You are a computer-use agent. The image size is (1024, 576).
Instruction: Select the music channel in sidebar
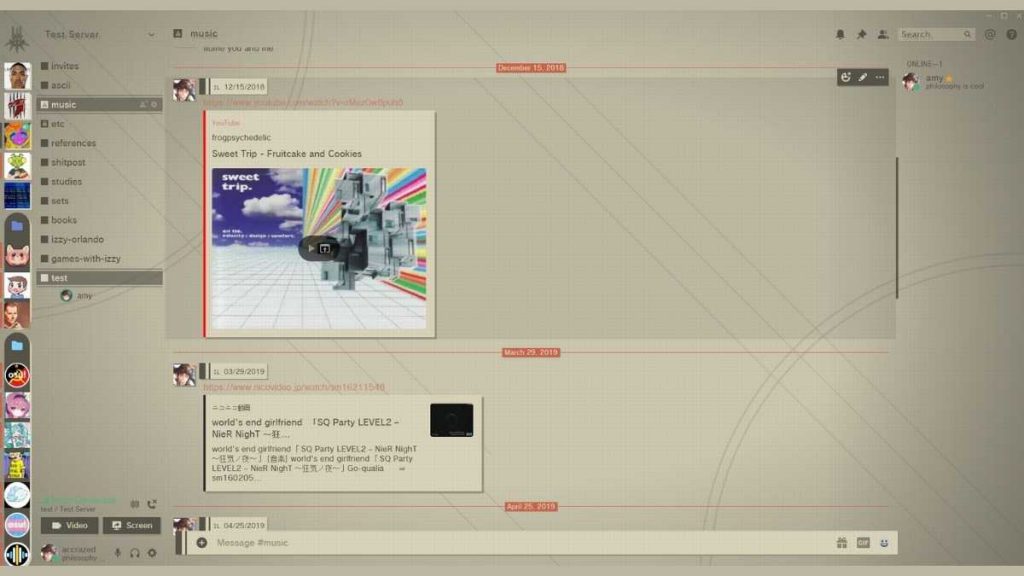point(99,104)
